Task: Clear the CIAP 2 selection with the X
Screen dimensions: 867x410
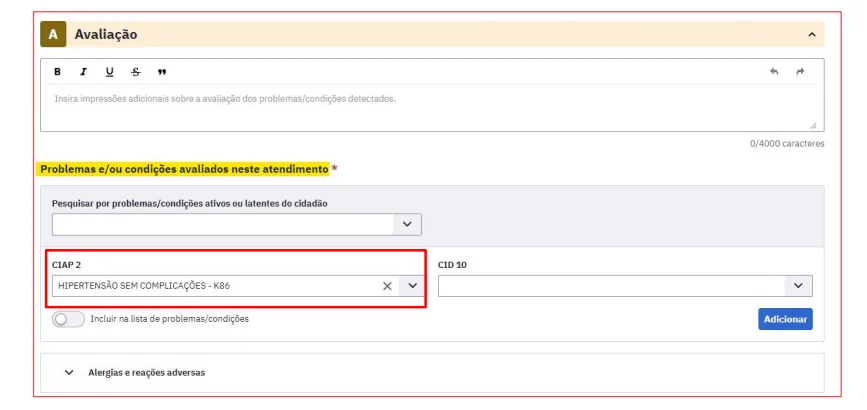Action: click(x=388, y=286)
